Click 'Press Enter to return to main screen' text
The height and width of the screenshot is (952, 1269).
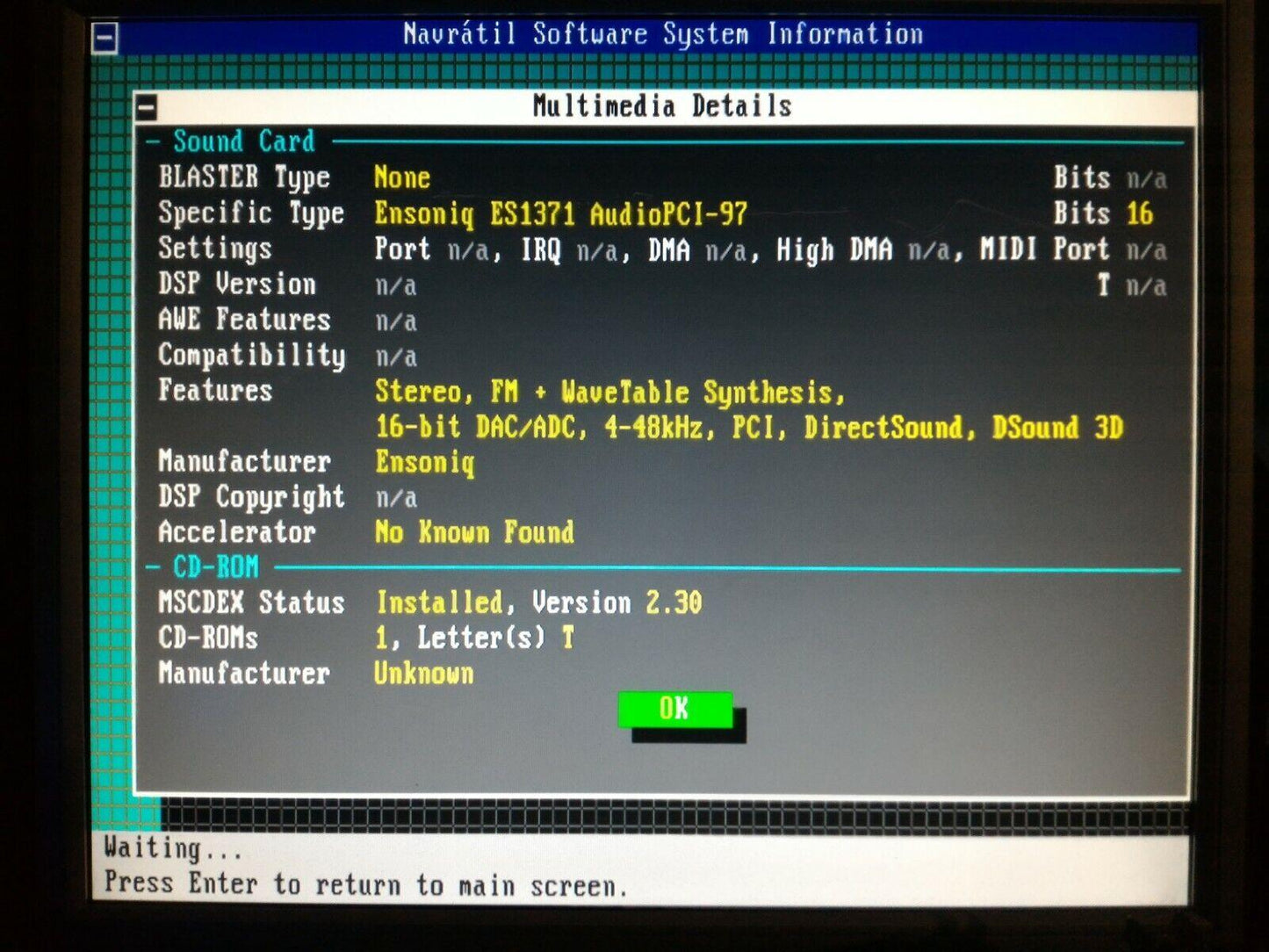(365, 884)
